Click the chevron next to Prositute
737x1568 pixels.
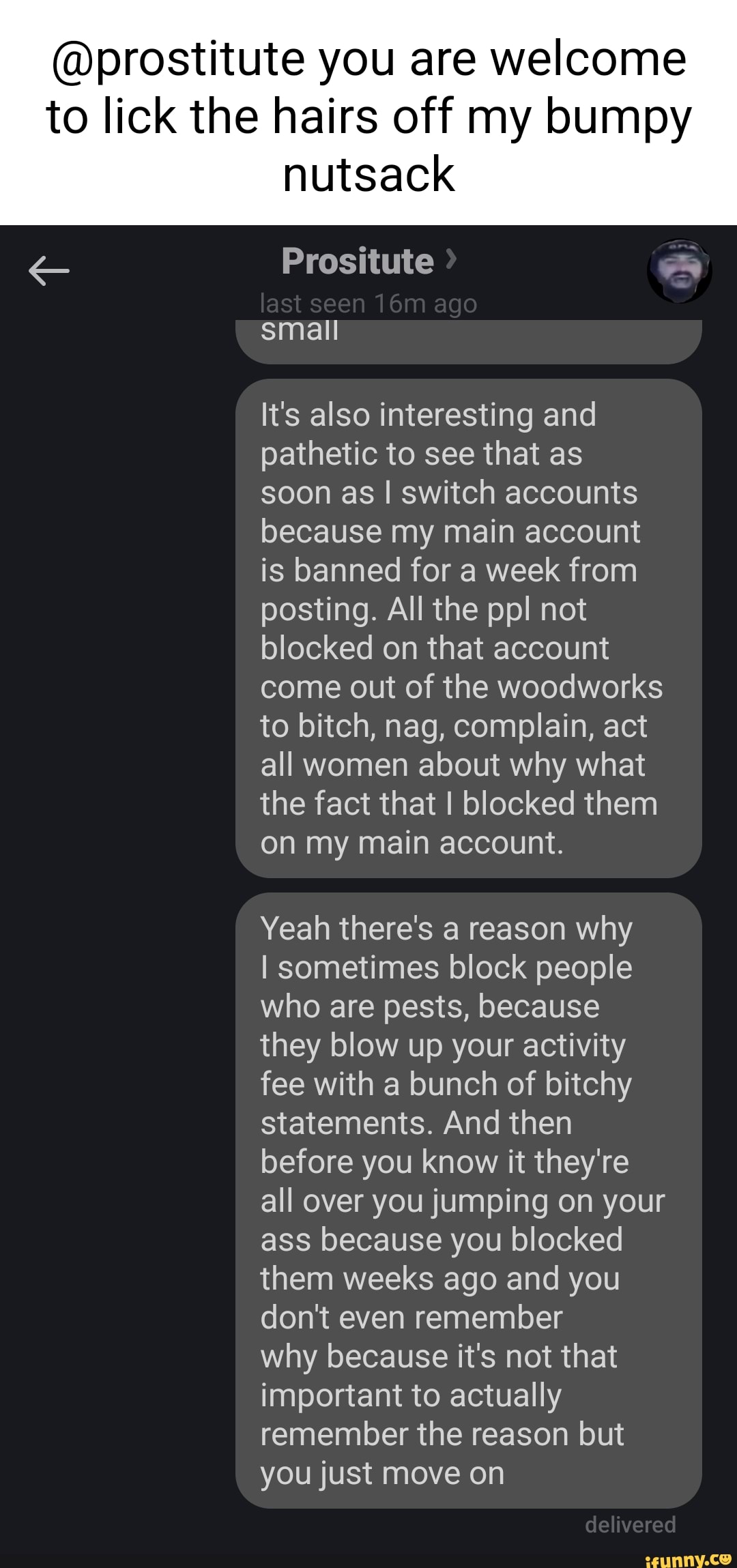pyautogui.click(x=450, y=260)
